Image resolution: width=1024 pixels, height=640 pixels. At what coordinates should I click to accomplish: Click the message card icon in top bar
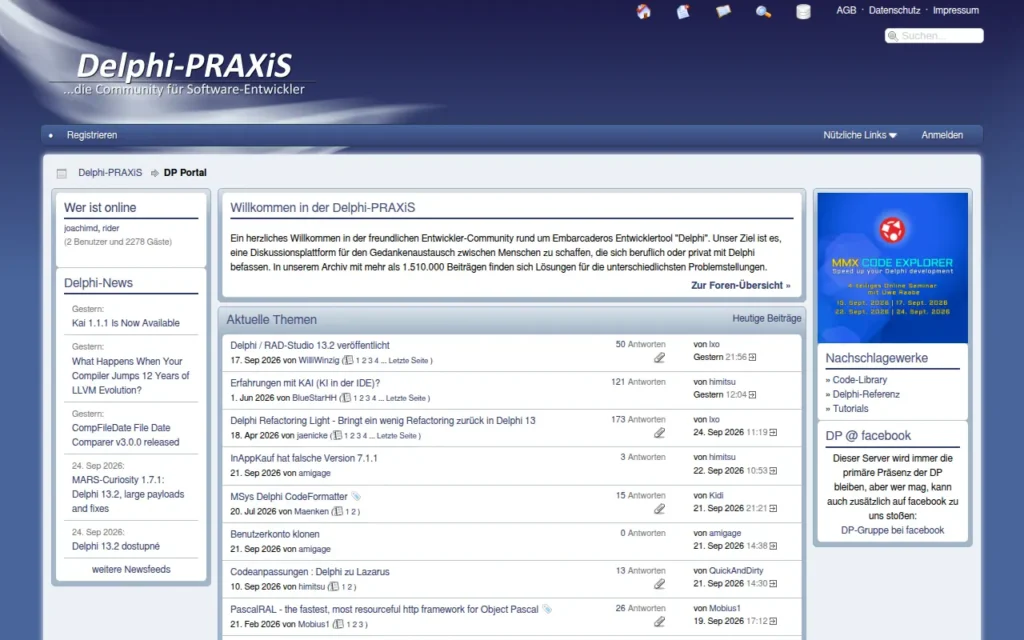pyautogui.click(x=723, y=11)
